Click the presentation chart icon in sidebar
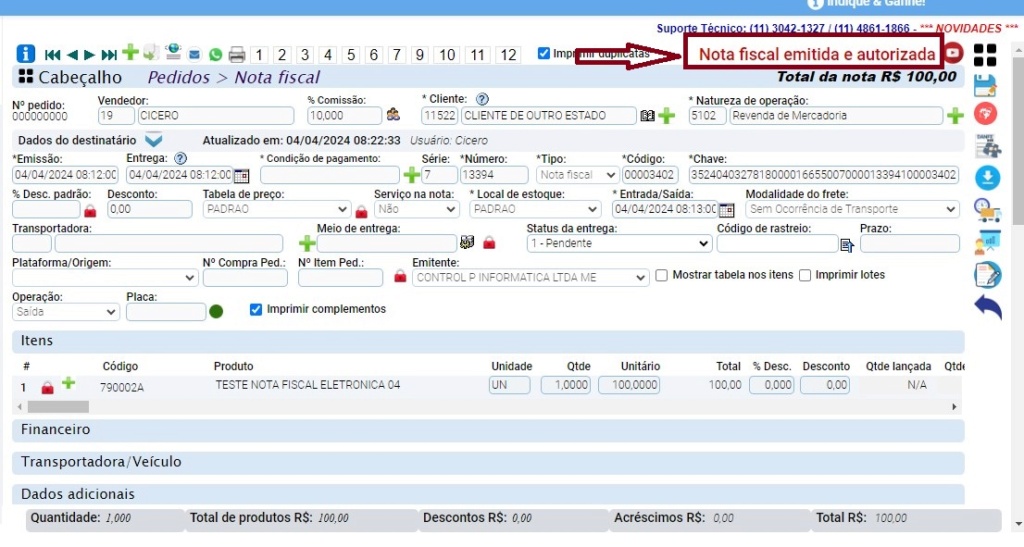The width and height of the screenshot is (1024, 547). (x=987, y=242)
